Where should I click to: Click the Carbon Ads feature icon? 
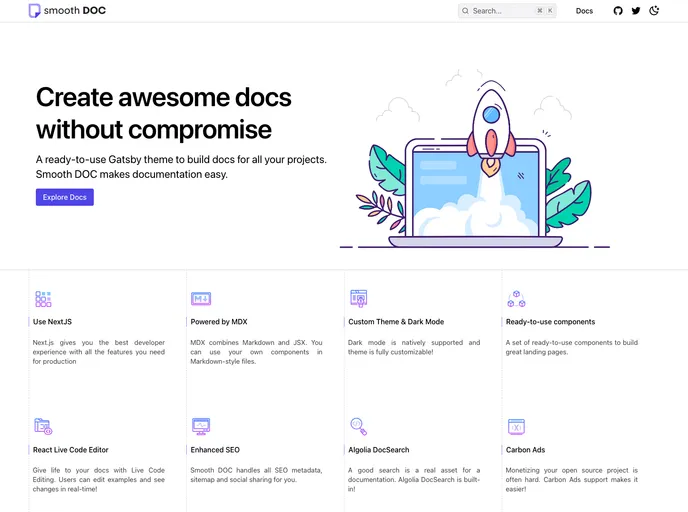point(516,426)
